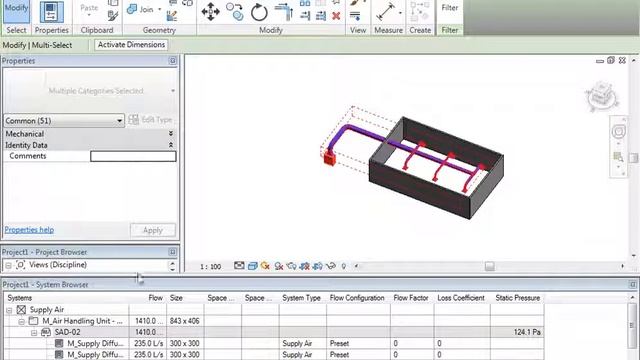The height and width of the screenshot is (360, 640).
Task: Click the Visual Style cube icon
Action: click(253, 266)
